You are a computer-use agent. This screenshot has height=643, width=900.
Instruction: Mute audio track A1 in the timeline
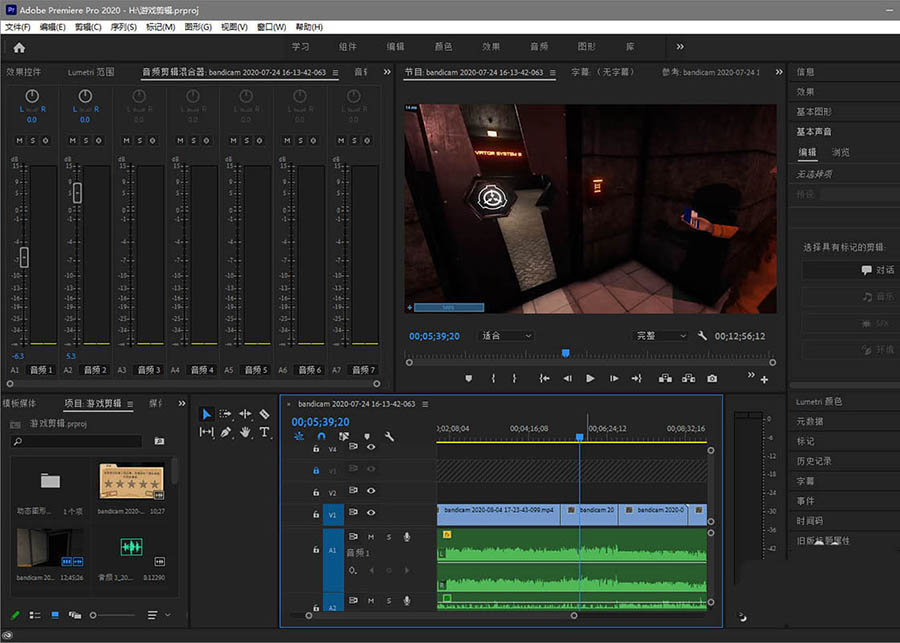pos(371,538)
